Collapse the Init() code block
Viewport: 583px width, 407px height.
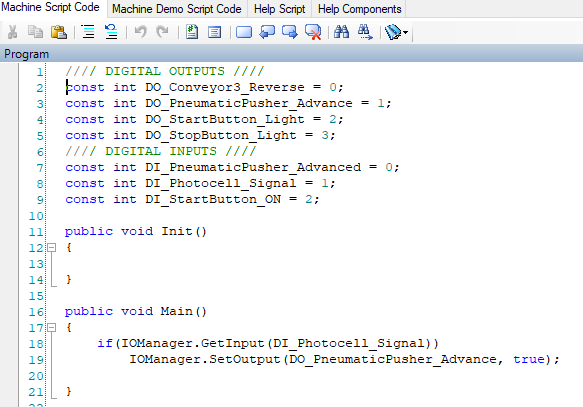tap(52, 248)
